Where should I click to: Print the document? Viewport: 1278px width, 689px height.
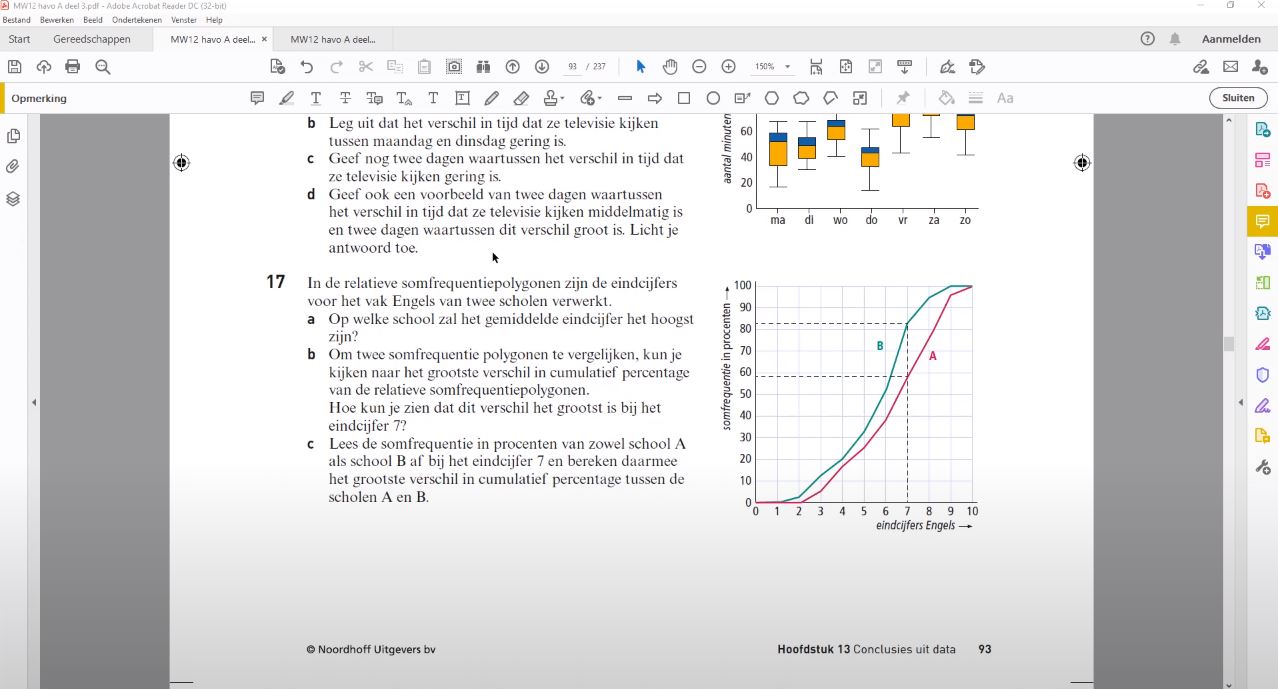click(x=72, y=66)
